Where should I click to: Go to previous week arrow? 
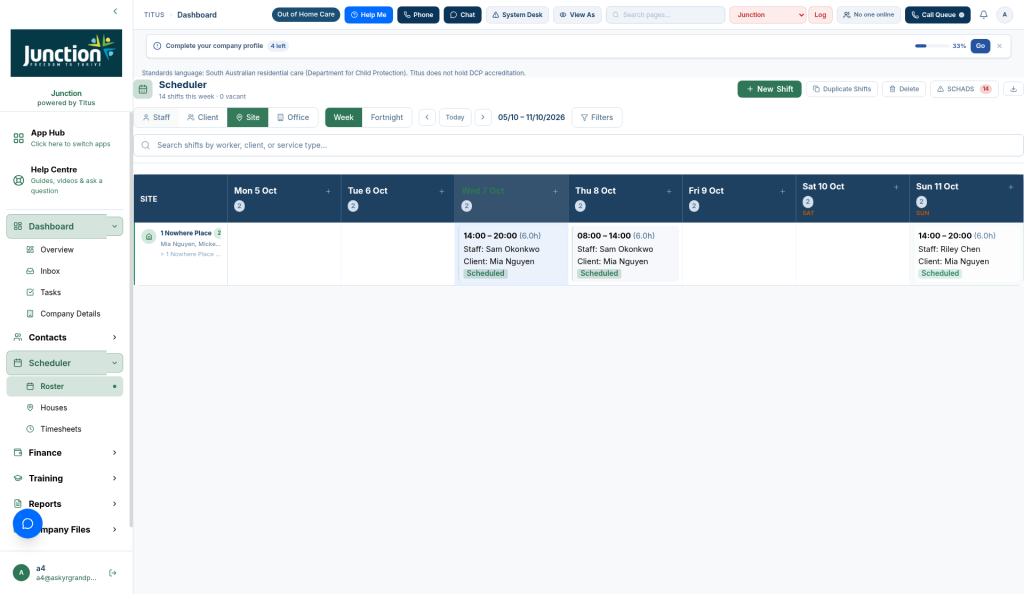click(x=427, y=117)
